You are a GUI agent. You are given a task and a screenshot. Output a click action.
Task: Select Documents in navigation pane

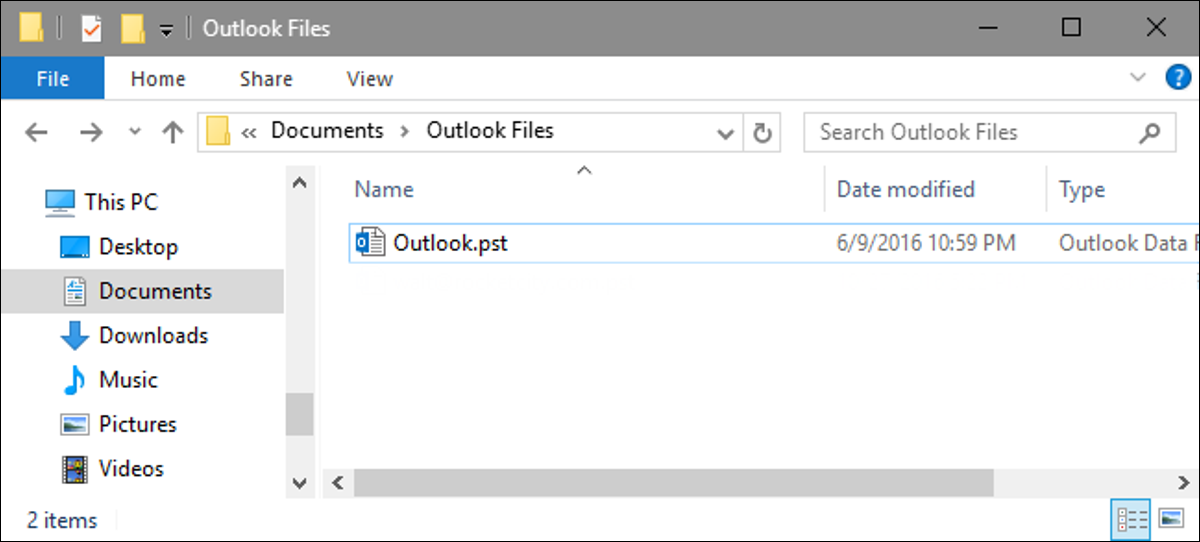pyautogui.click(x=142, y=291)
